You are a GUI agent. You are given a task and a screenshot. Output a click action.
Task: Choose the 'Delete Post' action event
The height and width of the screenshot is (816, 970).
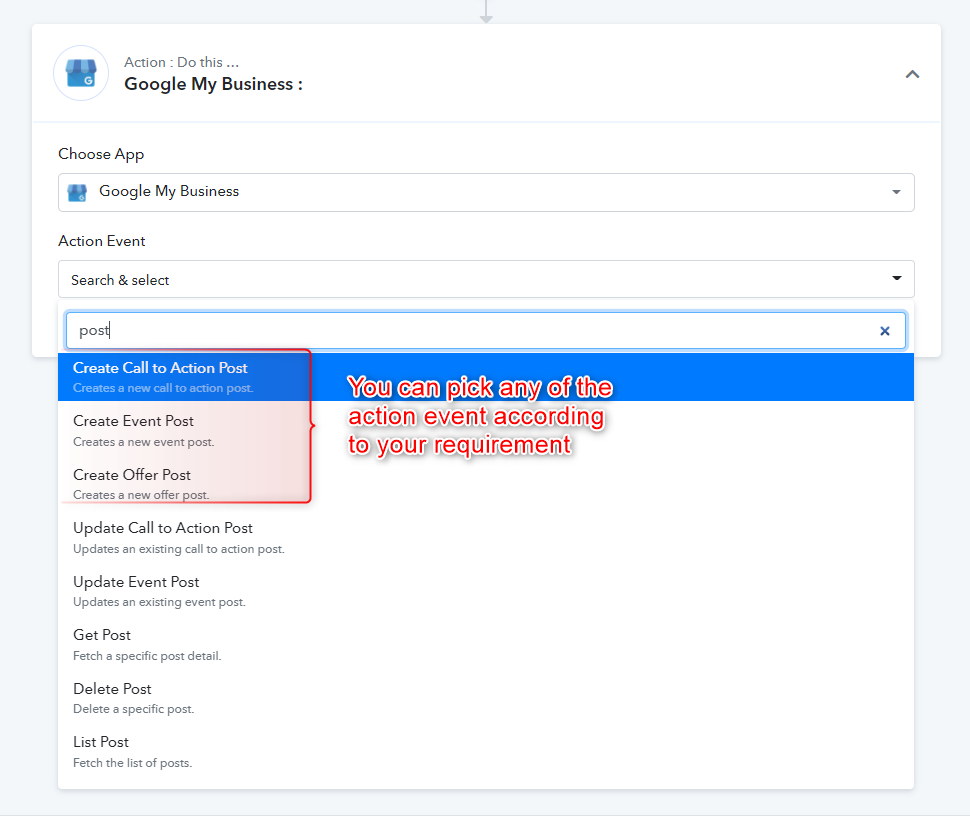(486, 698)
